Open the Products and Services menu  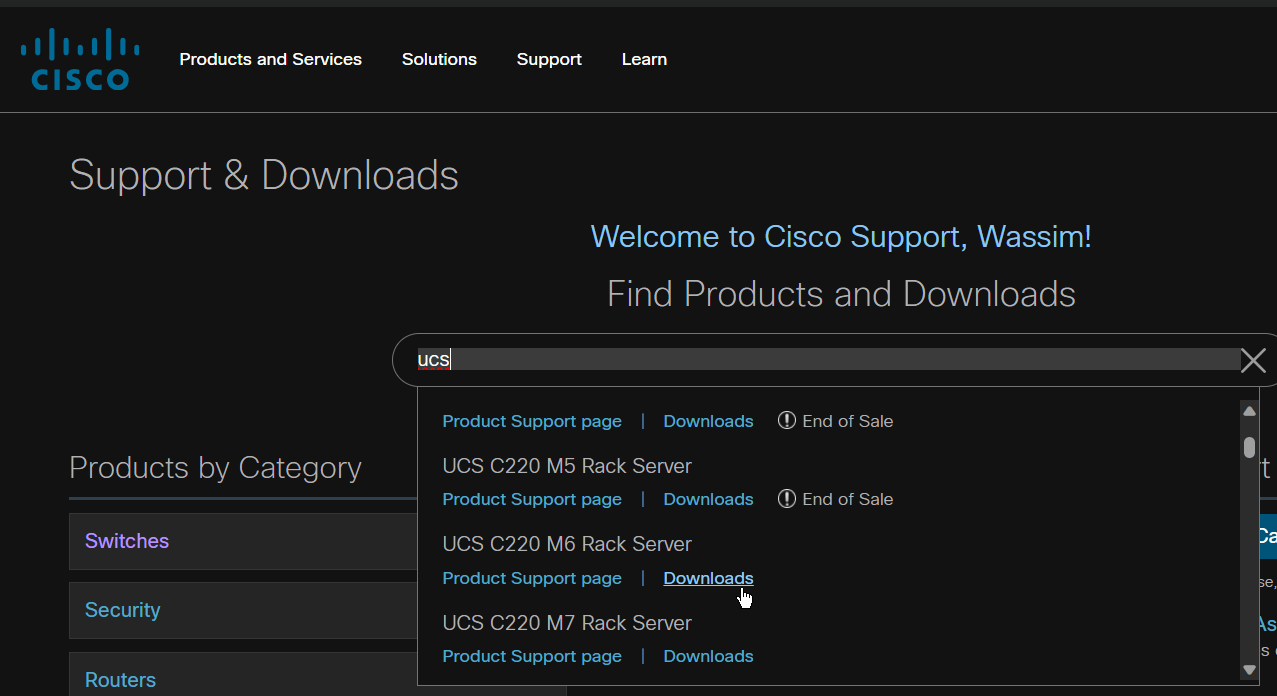pyautogui.click(x=271, y=59)
